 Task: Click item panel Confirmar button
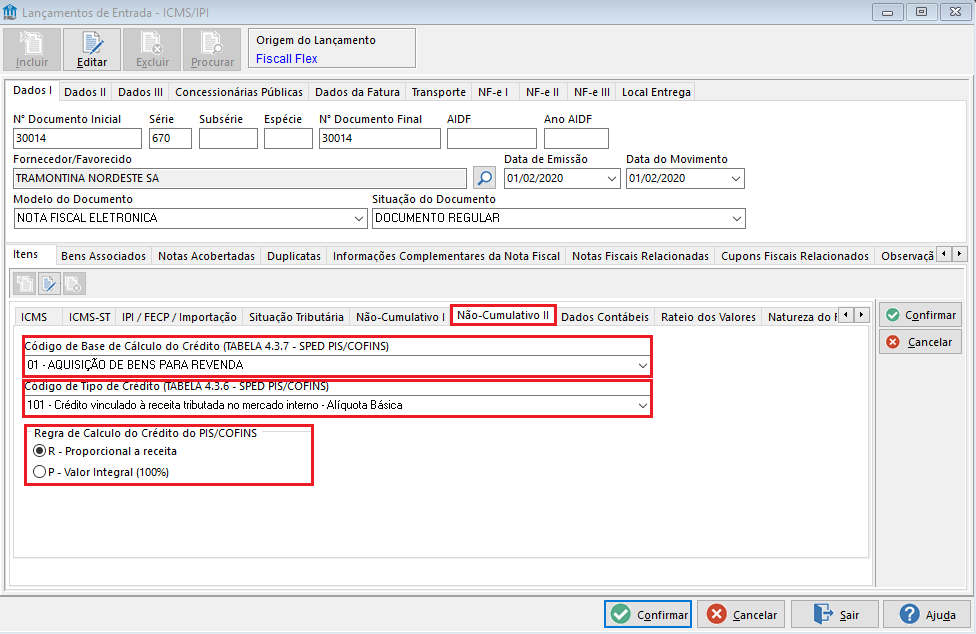(x=921, y=315)
